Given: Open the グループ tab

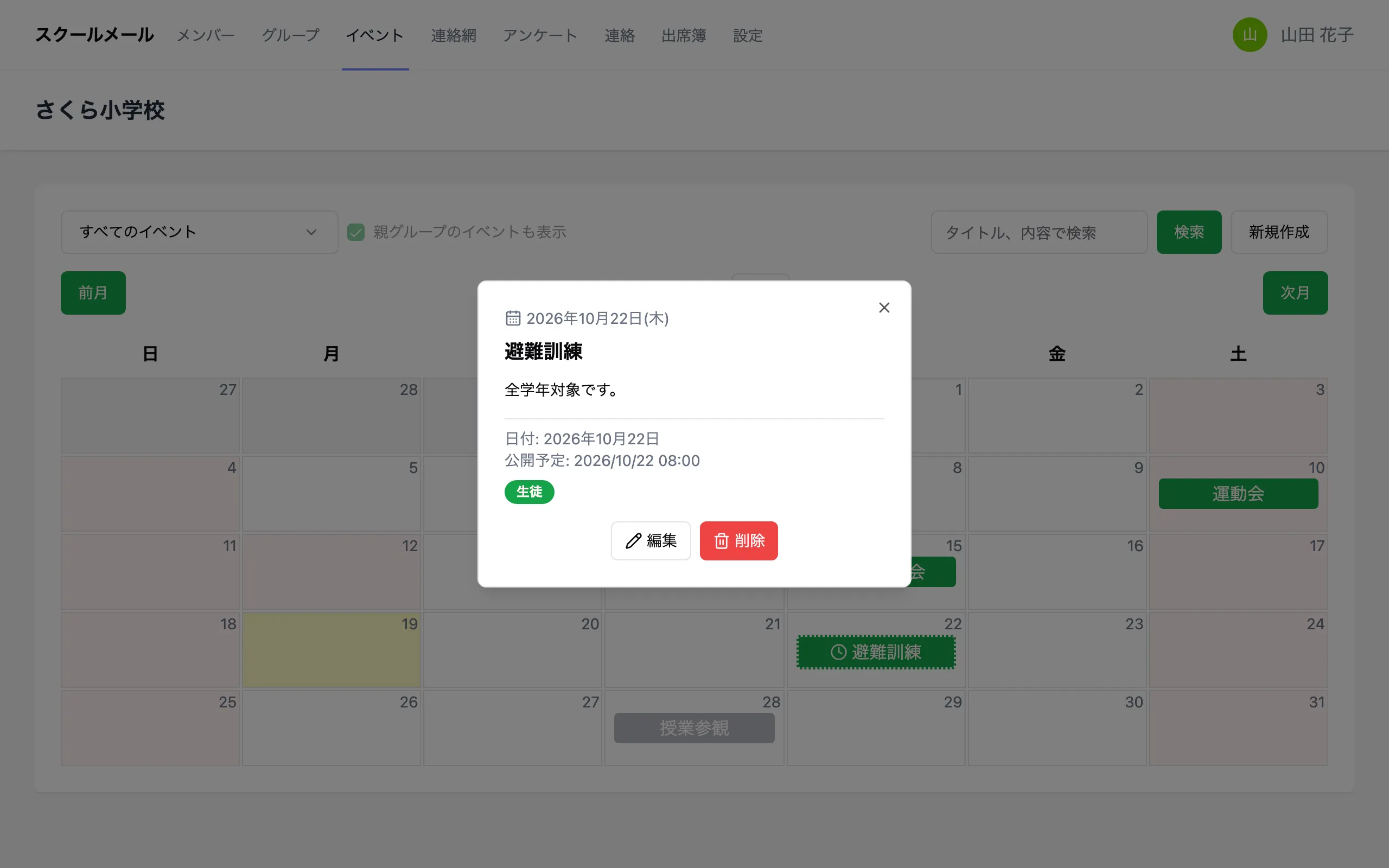Looking at the screenshot, I should 290,36.
